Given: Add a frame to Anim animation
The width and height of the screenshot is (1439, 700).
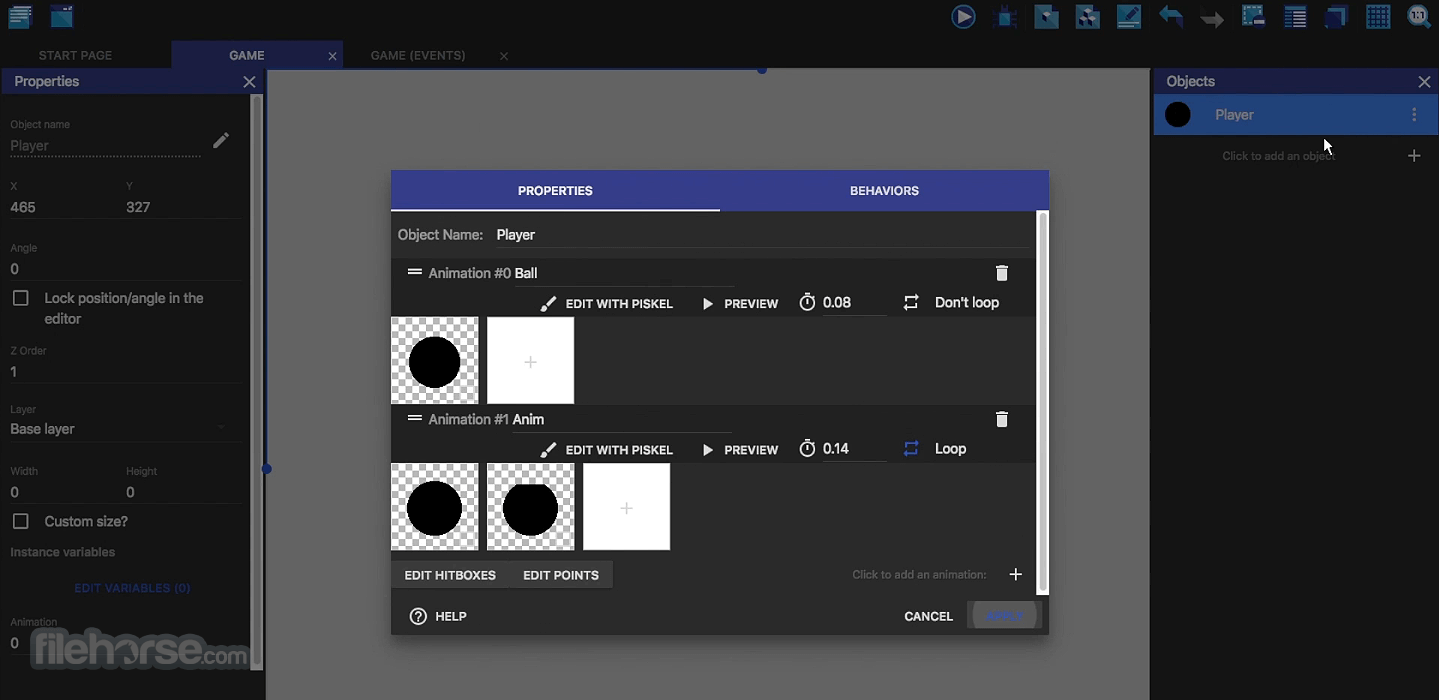Looking at the screenshot, I should (x=626, y=506).
